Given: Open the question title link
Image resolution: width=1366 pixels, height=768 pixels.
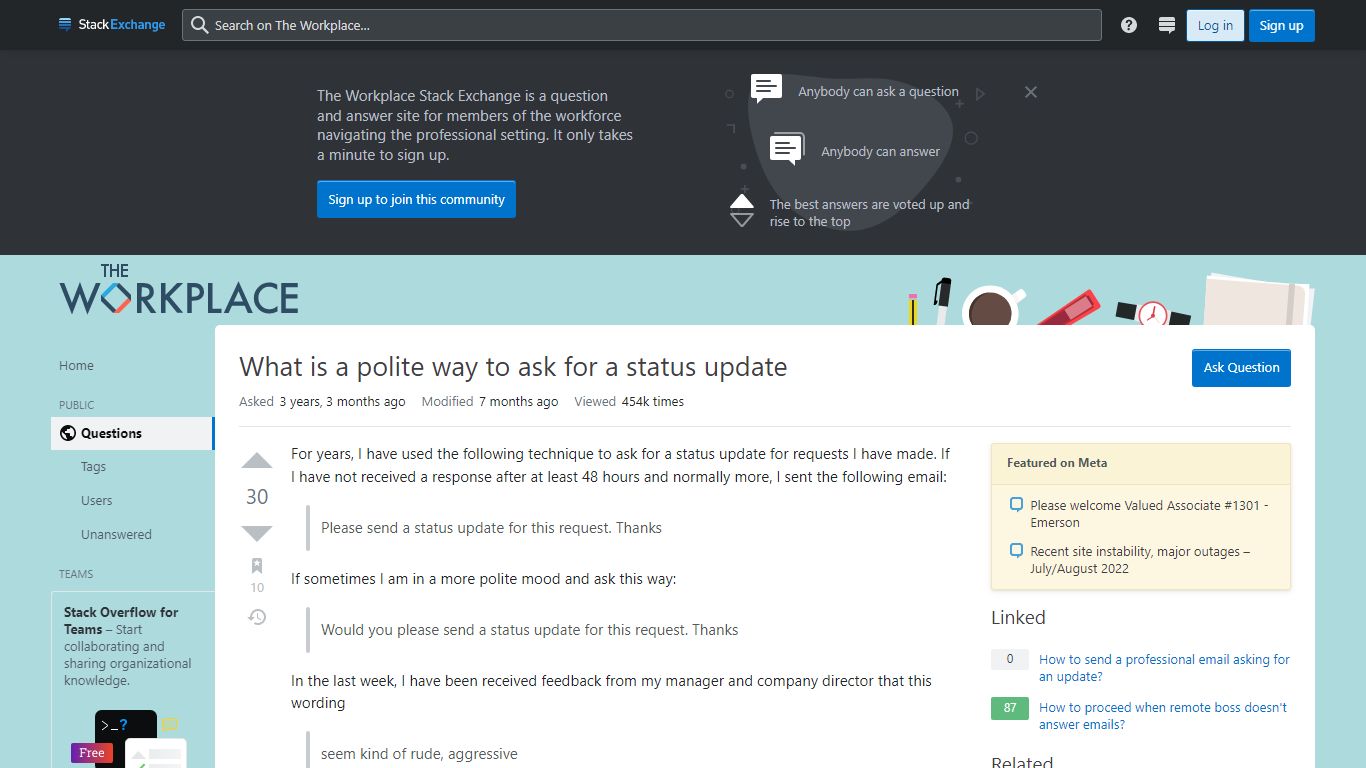Looking at the screenshot, I should coord(513,367).
